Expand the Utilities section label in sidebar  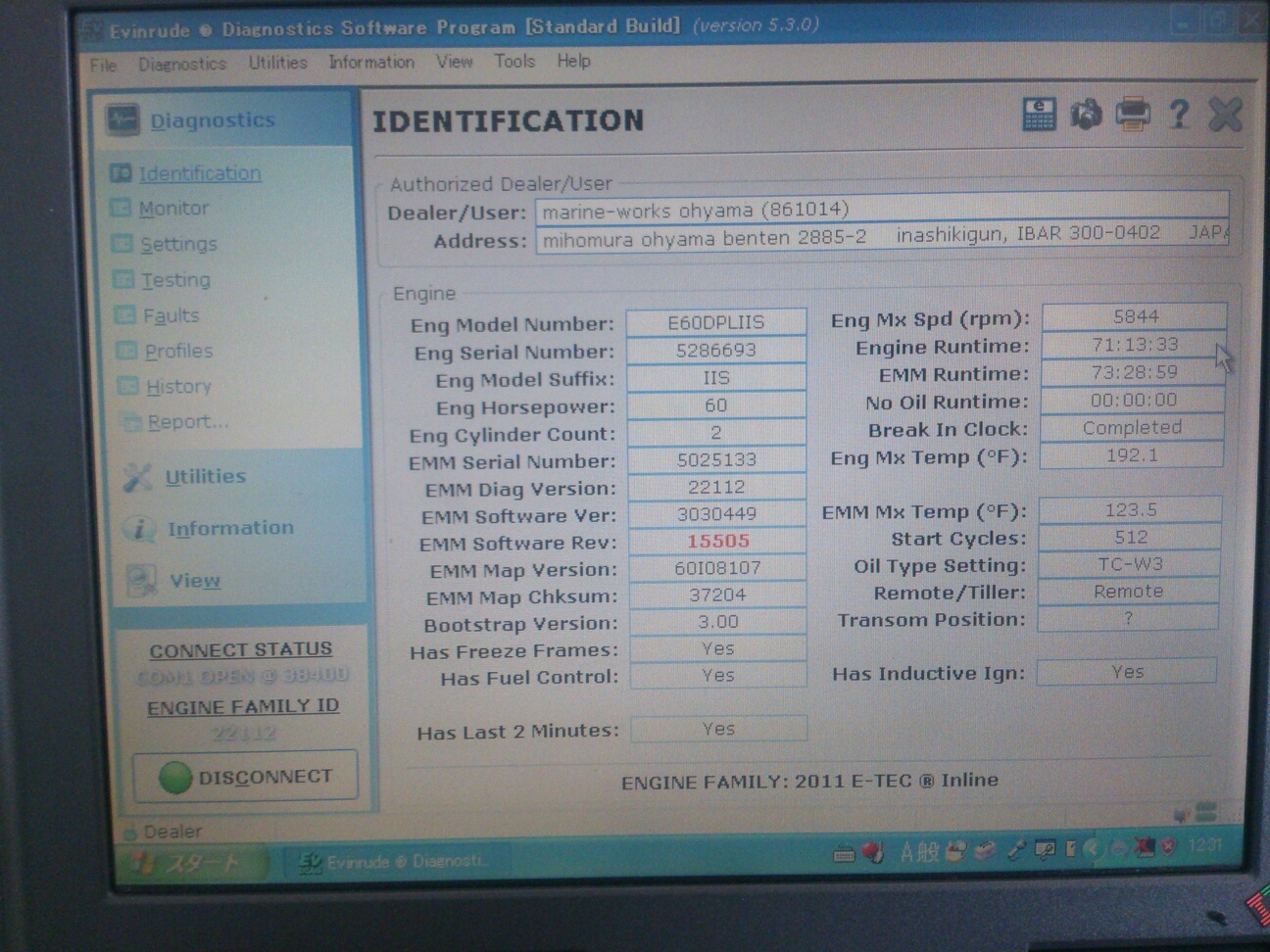pos(205,477)
